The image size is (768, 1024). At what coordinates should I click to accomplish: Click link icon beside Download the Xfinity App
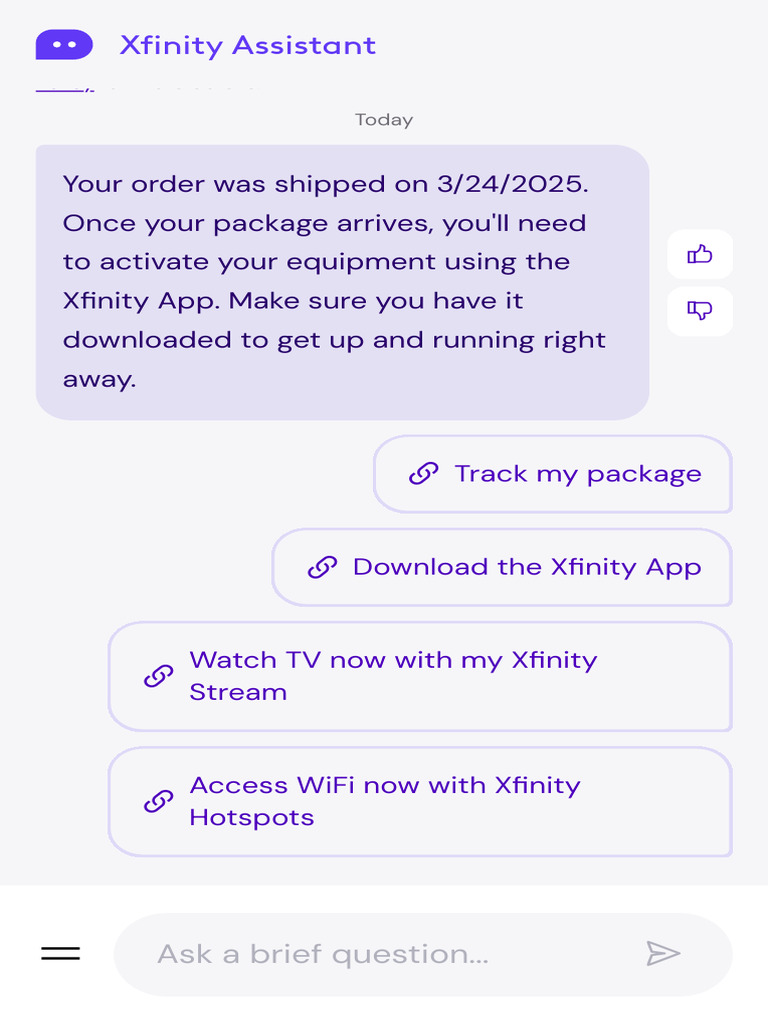click(322, 567)
